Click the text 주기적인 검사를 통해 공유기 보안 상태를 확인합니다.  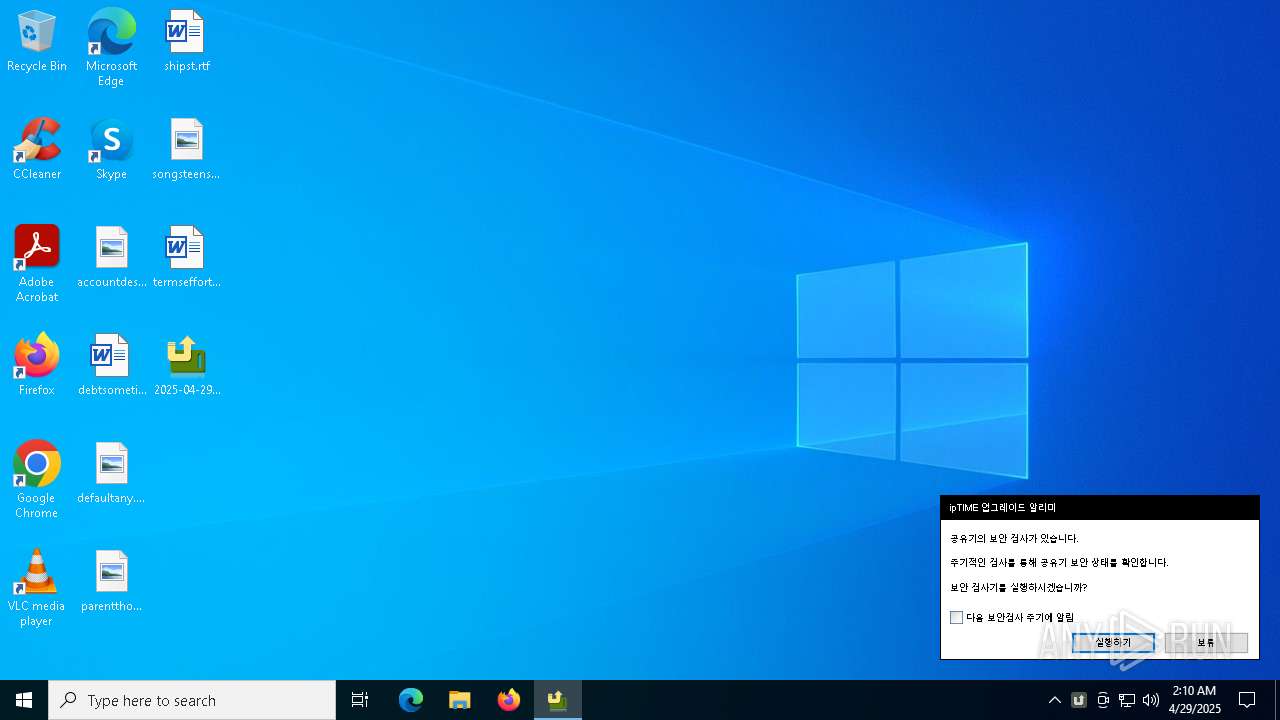(x=1059, y=563)
